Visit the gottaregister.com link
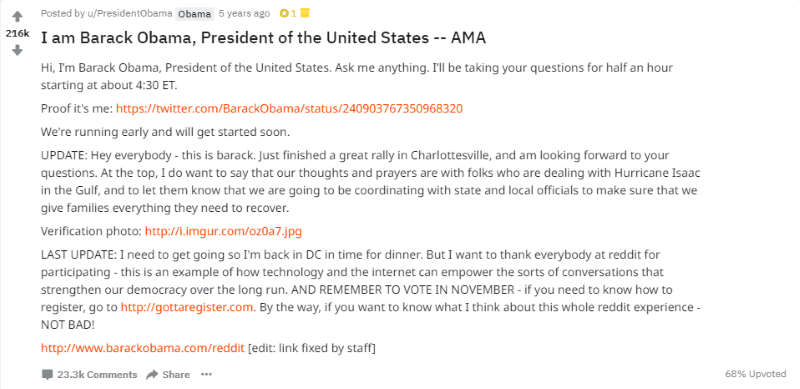Image resolution: width=800 pixels, height=389 pixels. (187, 307)
